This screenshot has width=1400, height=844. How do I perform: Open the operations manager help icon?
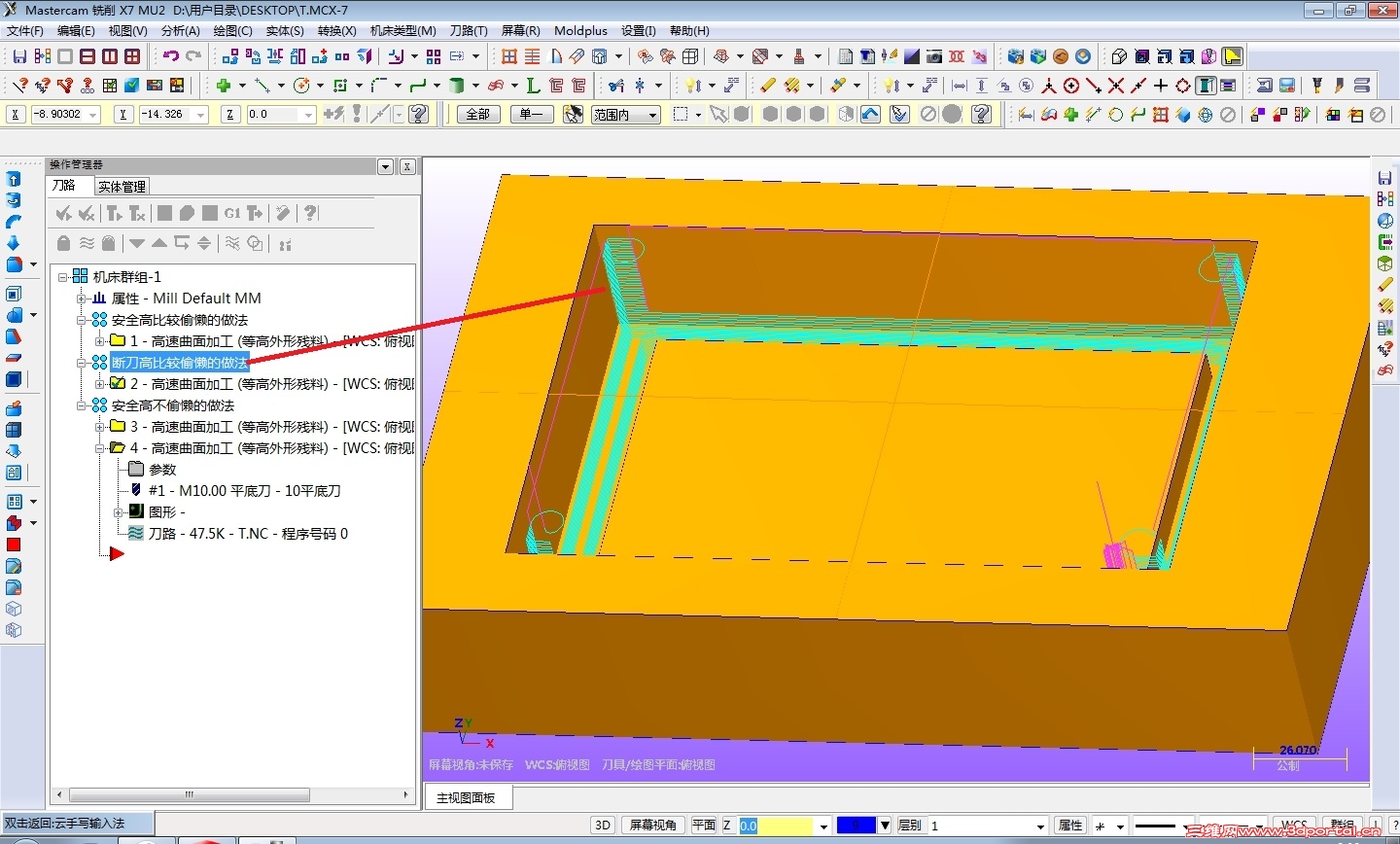point(310,213)
